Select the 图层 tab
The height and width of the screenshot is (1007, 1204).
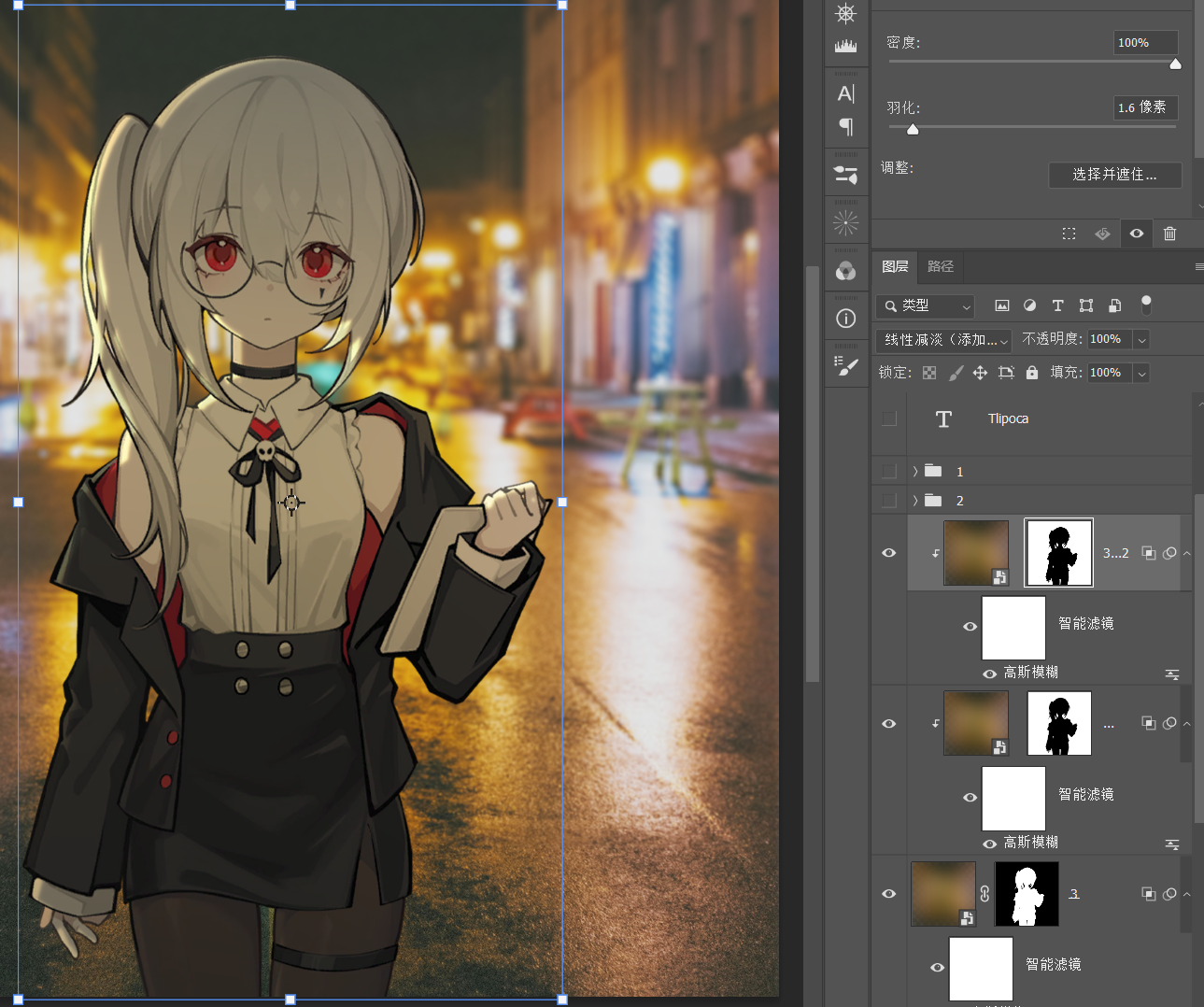click(x=895, y=266)
